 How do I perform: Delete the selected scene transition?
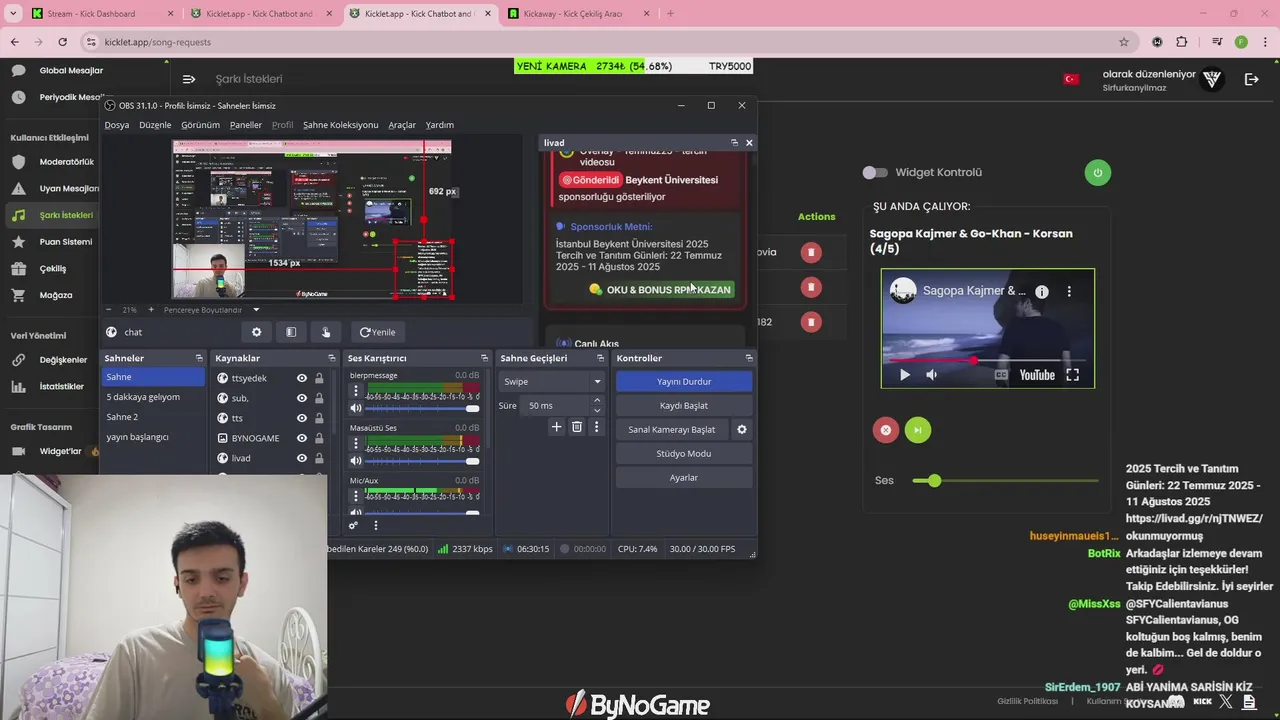pos(577,427)
